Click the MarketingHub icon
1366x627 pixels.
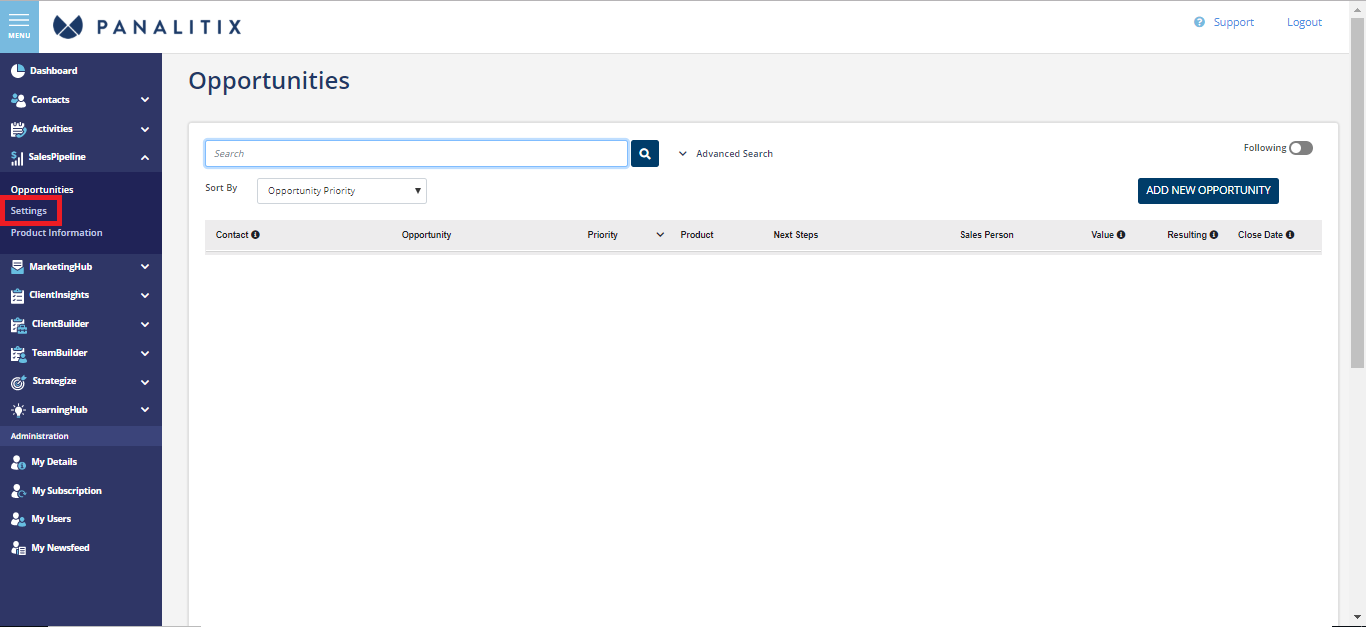pyautogui.click(x=17, y=267)
